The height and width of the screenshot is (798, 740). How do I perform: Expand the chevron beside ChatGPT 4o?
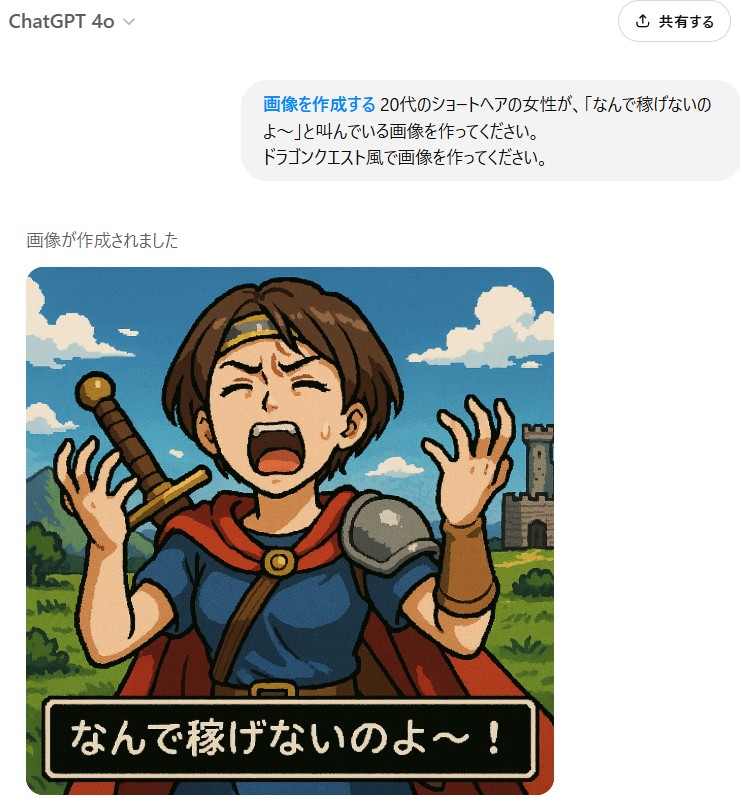[x=129, y=22]
